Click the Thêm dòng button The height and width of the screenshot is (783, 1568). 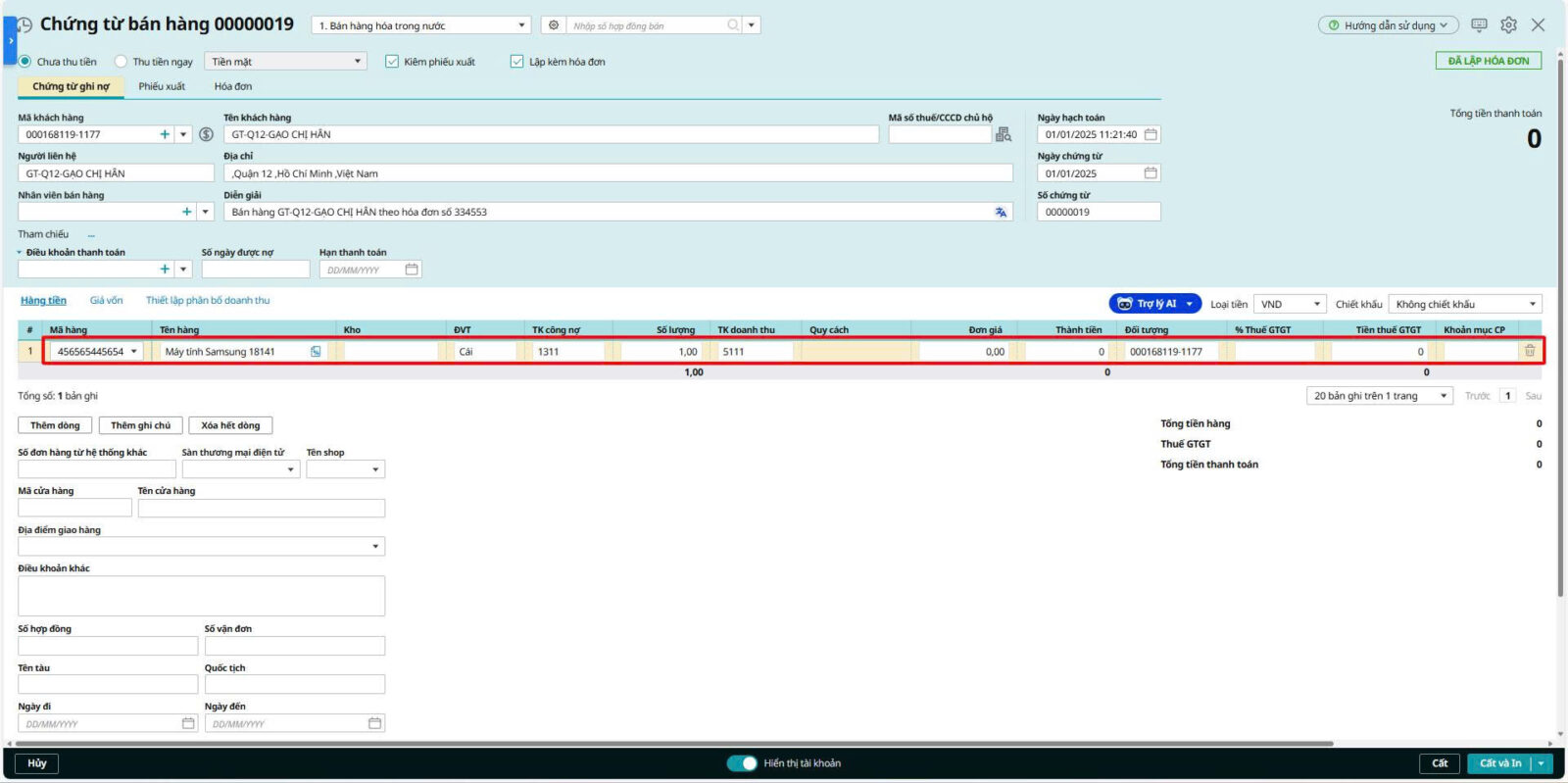[55, 425]
